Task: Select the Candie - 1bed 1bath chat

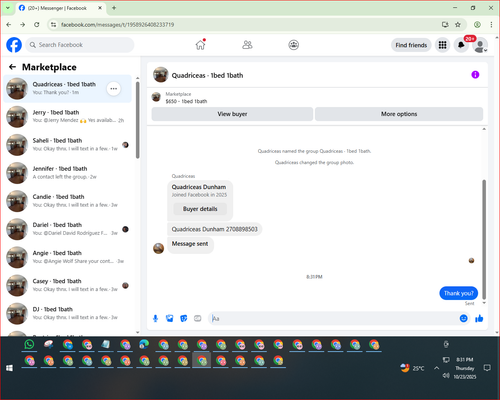Action: (x=67, y=201)
